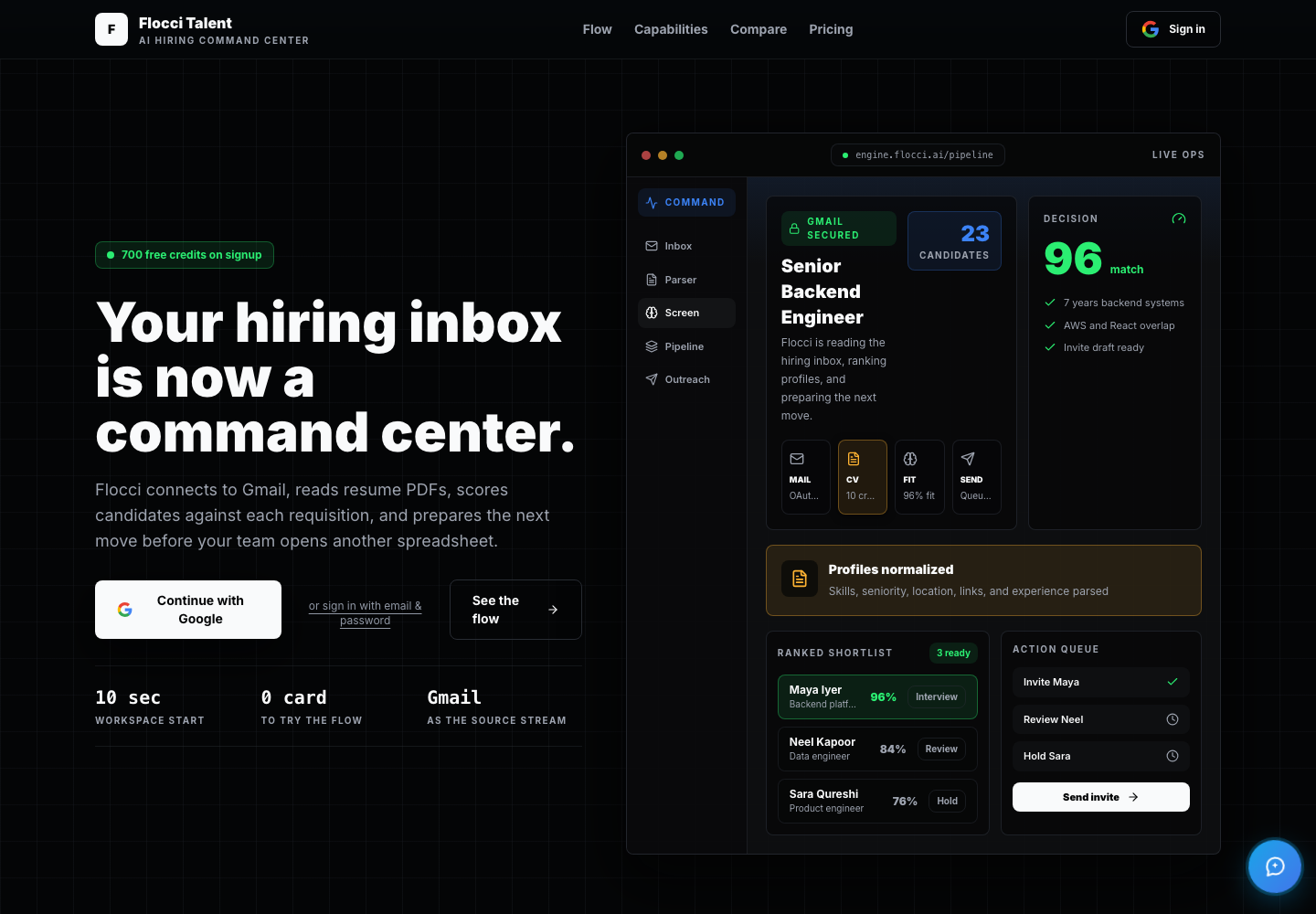Viewport: 1316px width, 914px height.
Task: Click the Profiles normalized document icon
Action: [800, 579]
